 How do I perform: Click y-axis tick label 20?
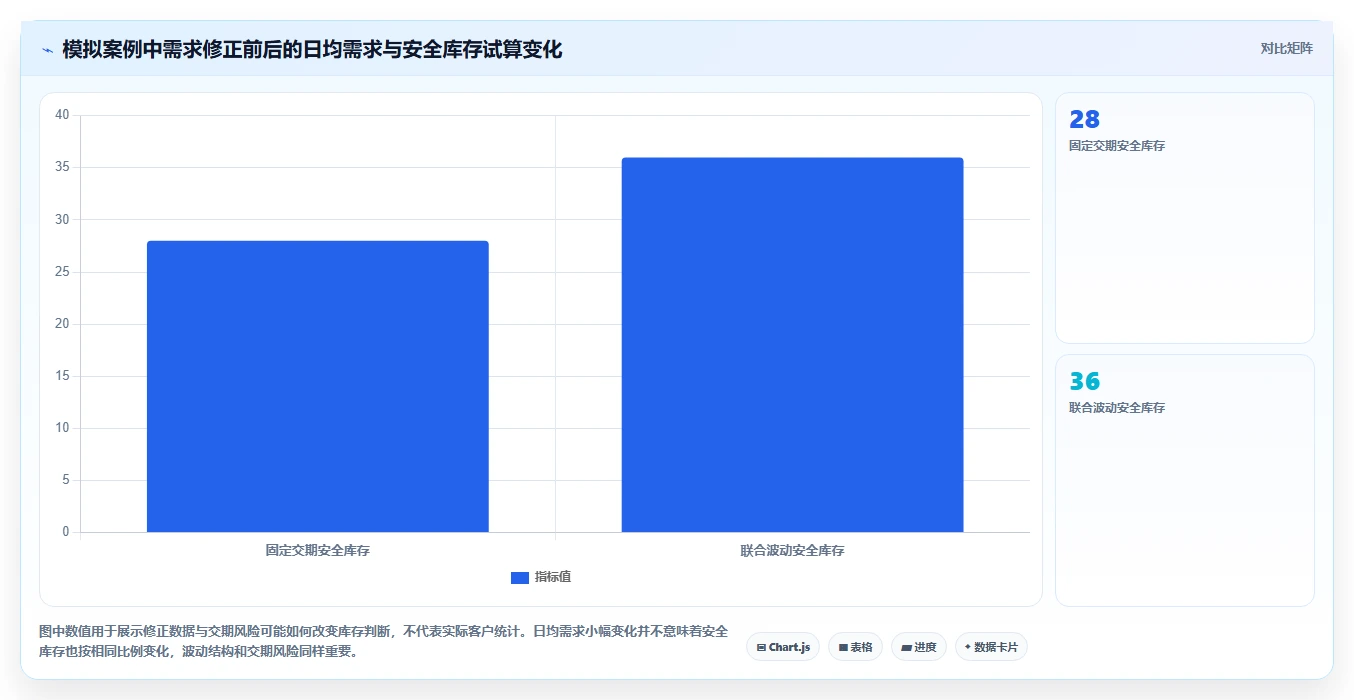click(x=62, y=324)
